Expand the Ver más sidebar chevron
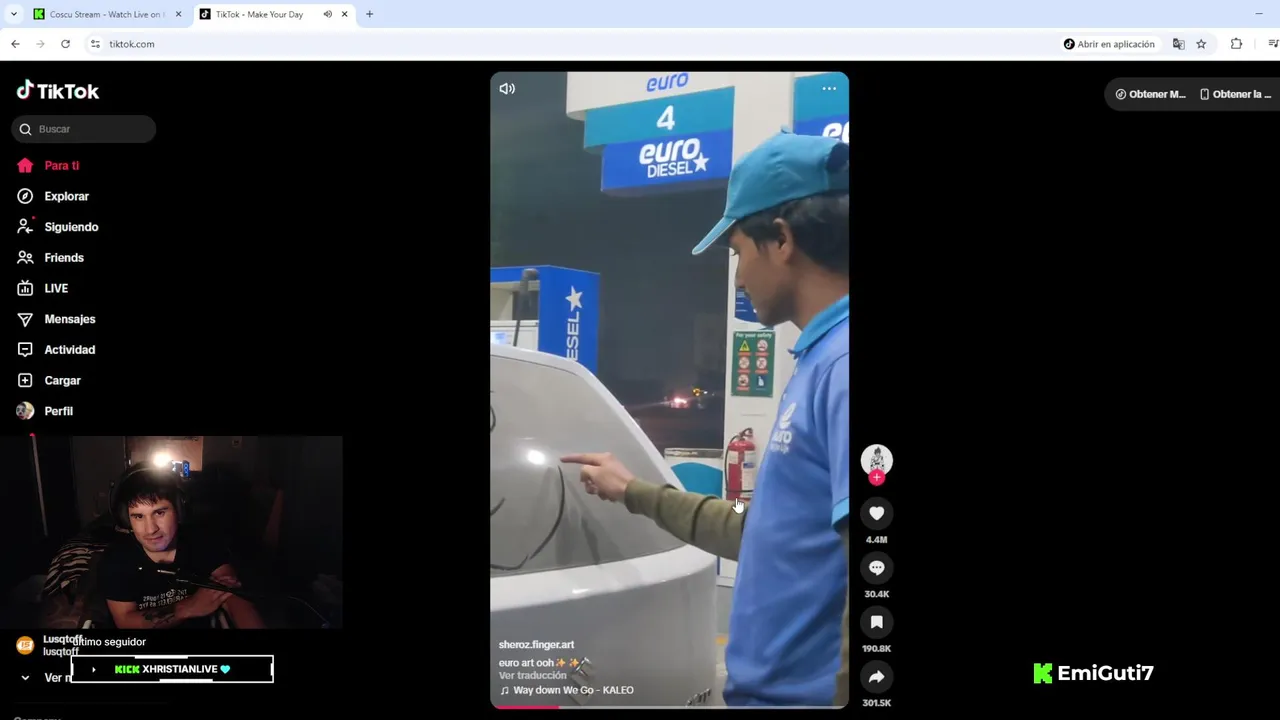Screen dimensions: 1280x720 point(25,678)
